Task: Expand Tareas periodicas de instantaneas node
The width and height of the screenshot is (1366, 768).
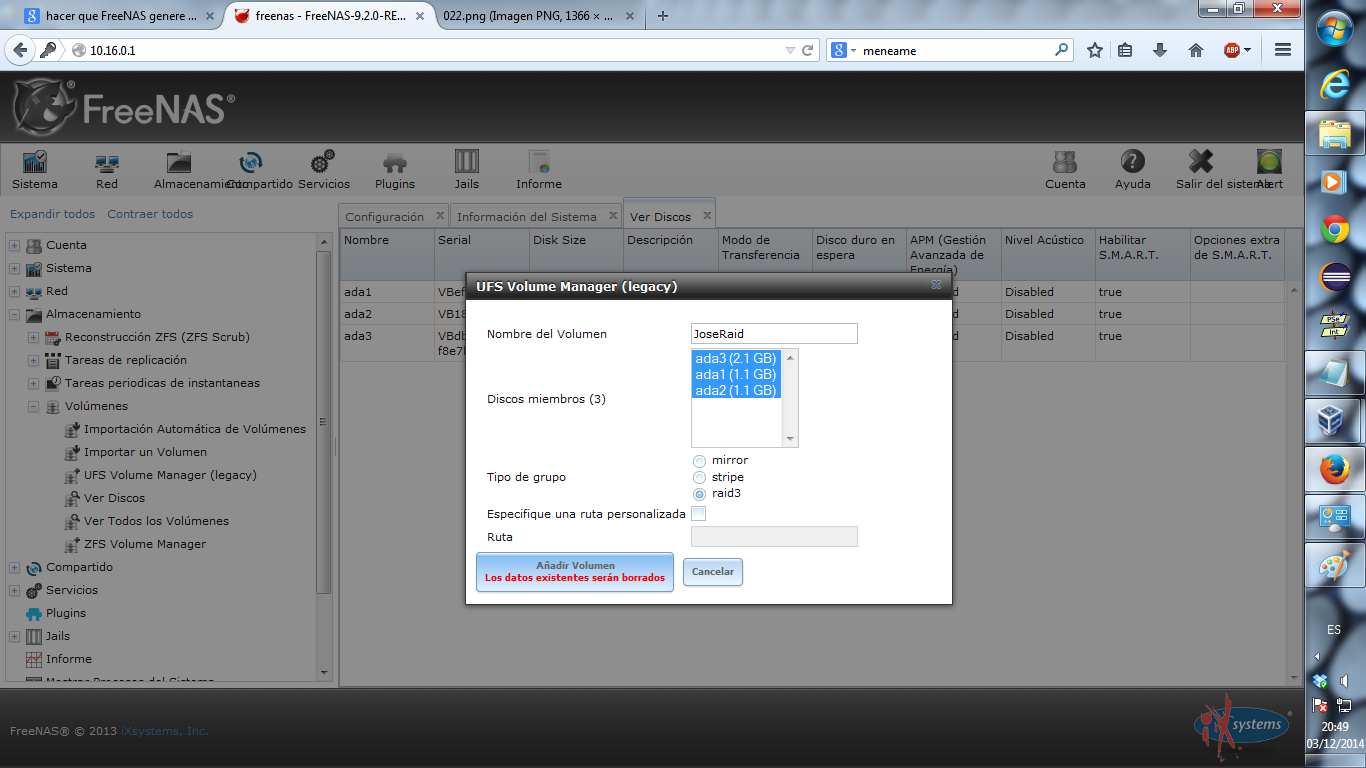Action: [33, 383]
